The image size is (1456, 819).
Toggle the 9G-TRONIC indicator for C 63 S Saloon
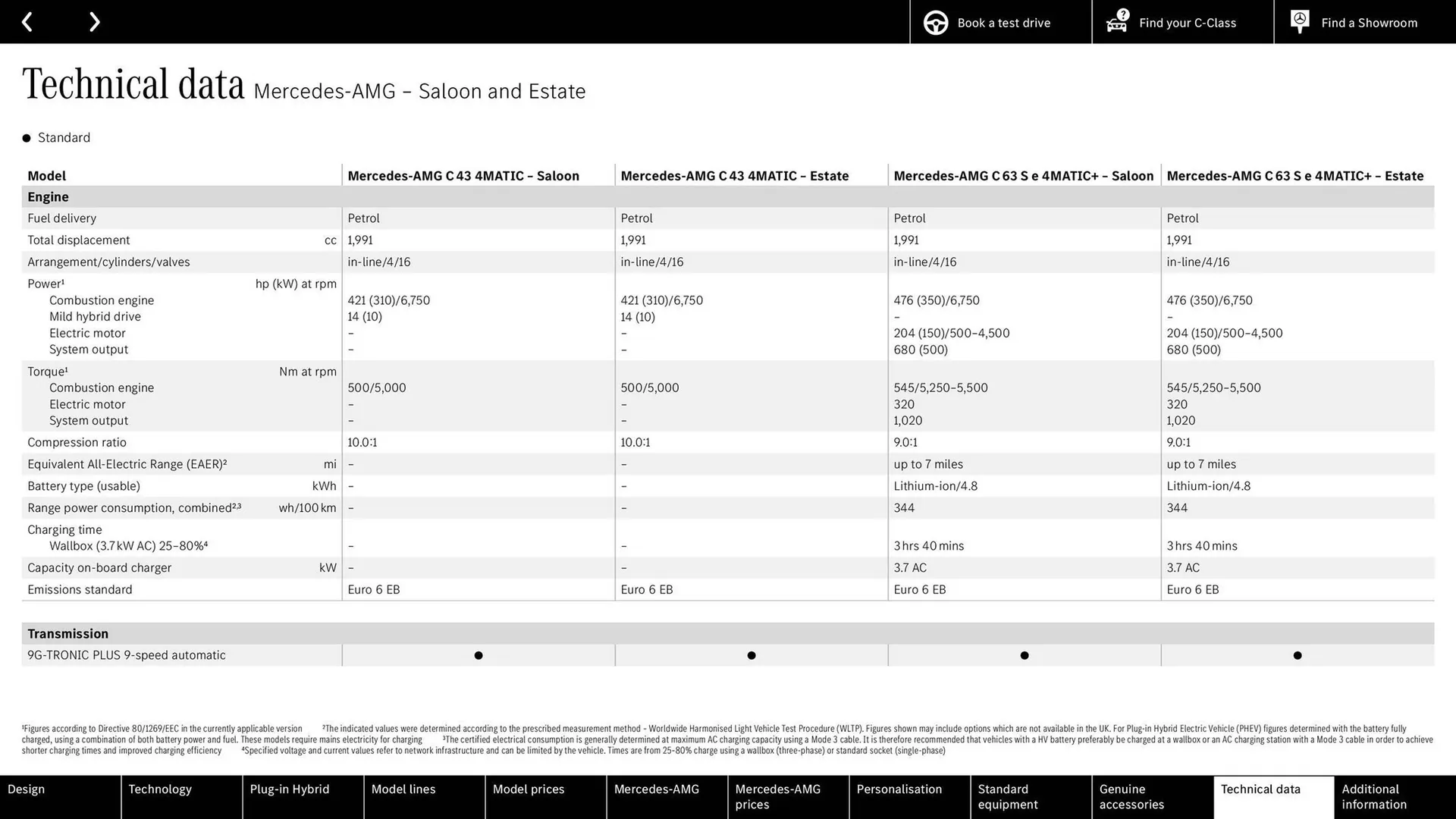point(1024,655)
